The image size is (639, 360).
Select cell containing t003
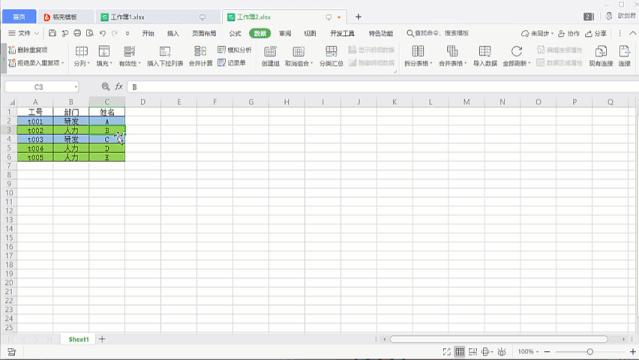point(35,139)
